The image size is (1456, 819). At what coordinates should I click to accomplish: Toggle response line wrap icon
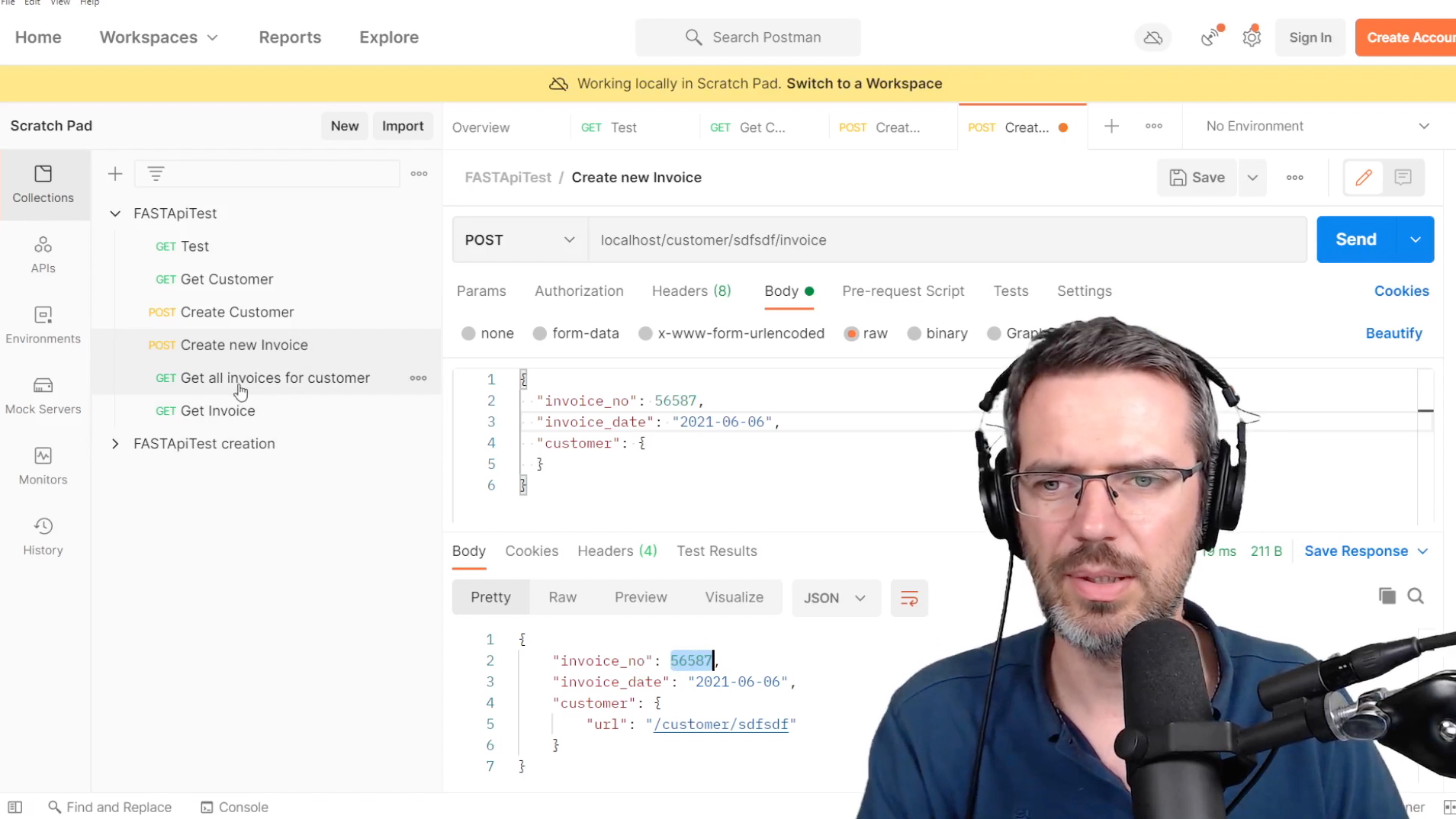(909, 599)
